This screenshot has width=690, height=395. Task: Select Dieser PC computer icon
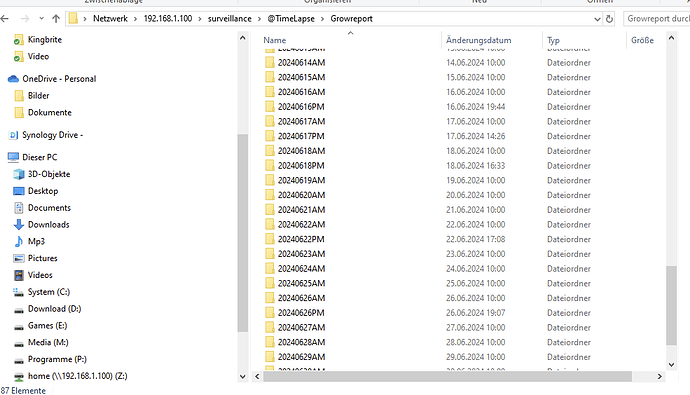(13, 157)
